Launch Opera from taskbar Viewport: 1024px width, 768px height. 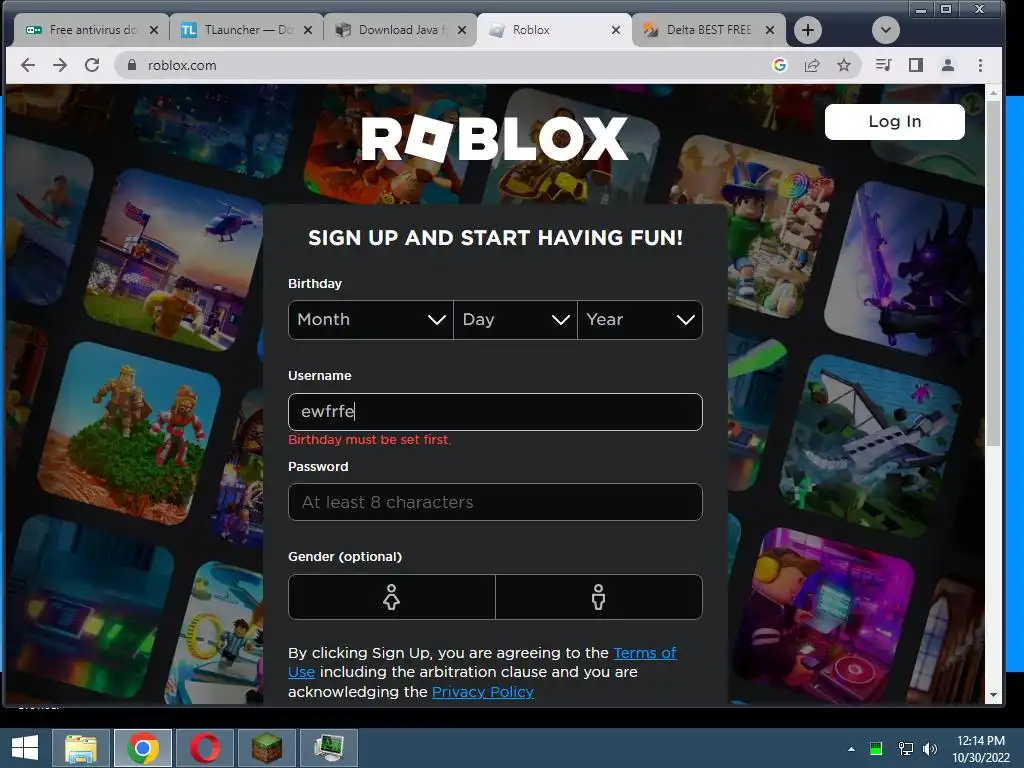point(205,748)
